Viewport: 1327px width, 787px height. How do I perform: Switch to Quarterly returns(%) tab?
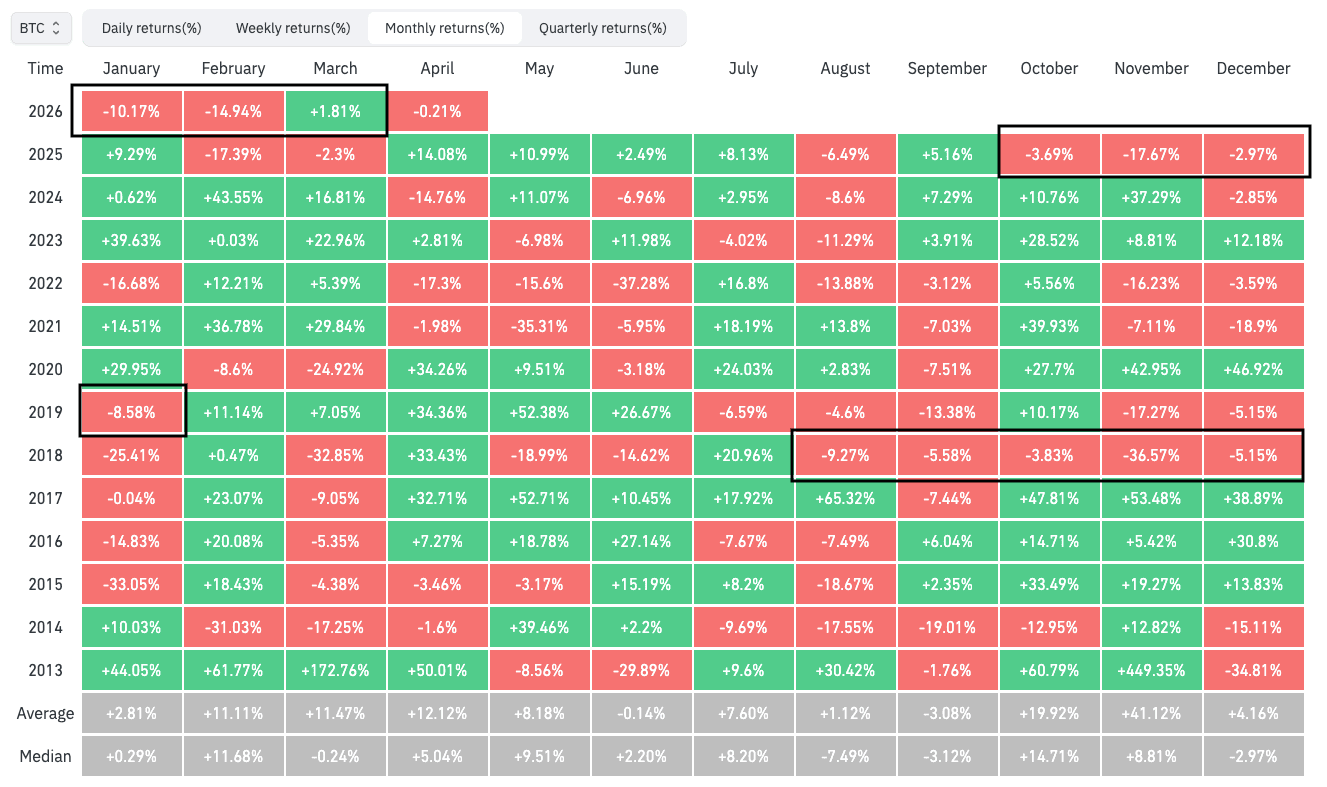coord(602,28)
